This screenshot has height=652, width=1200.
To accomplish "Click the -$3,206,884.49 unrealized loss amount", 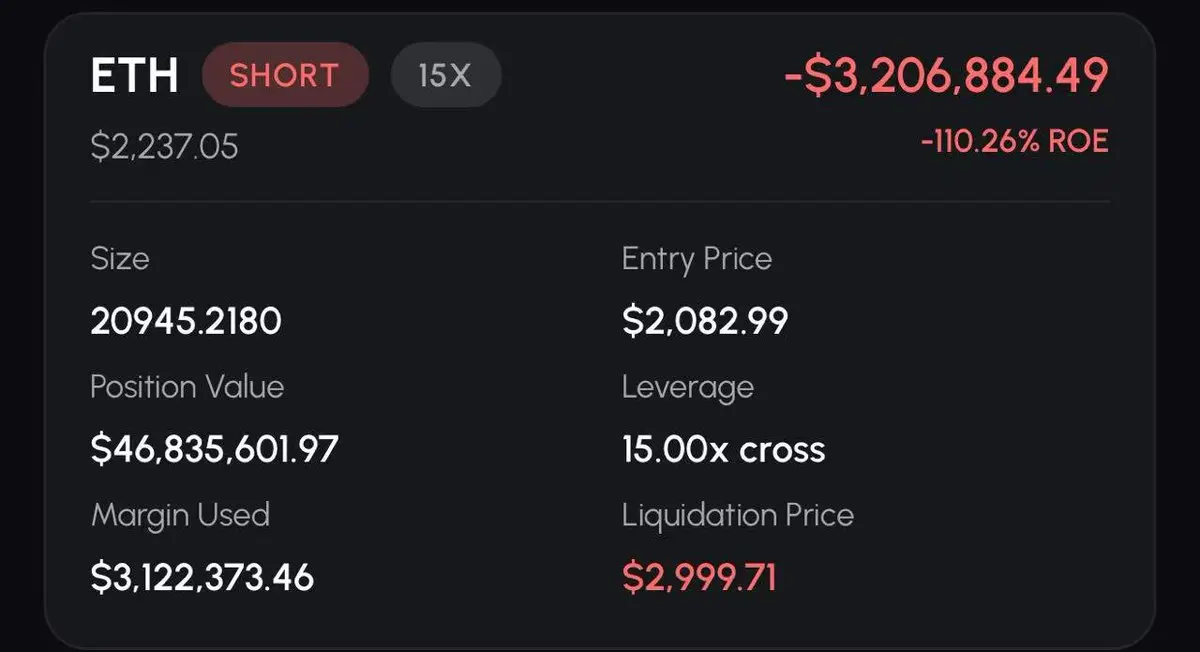I will click(946, 76).
